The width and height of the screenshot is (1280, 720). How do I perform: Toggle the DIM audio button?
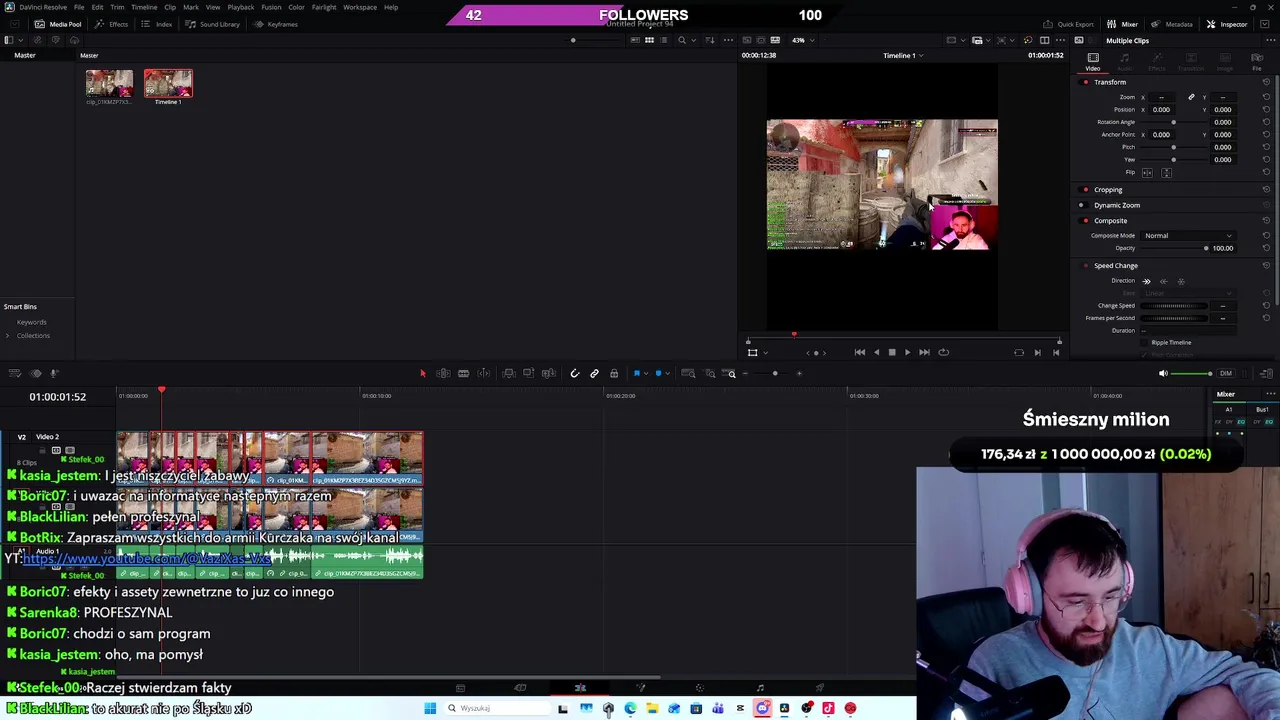click(x=1226, y=373)
